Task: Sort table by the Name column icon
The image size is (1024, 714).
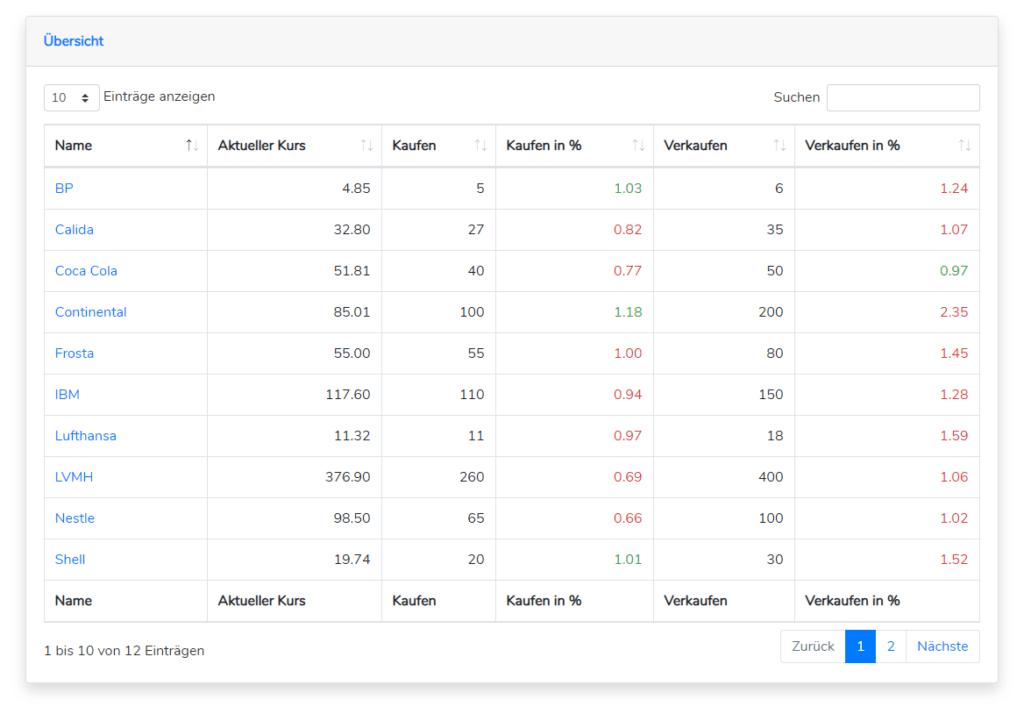Action: click(191, 145)
